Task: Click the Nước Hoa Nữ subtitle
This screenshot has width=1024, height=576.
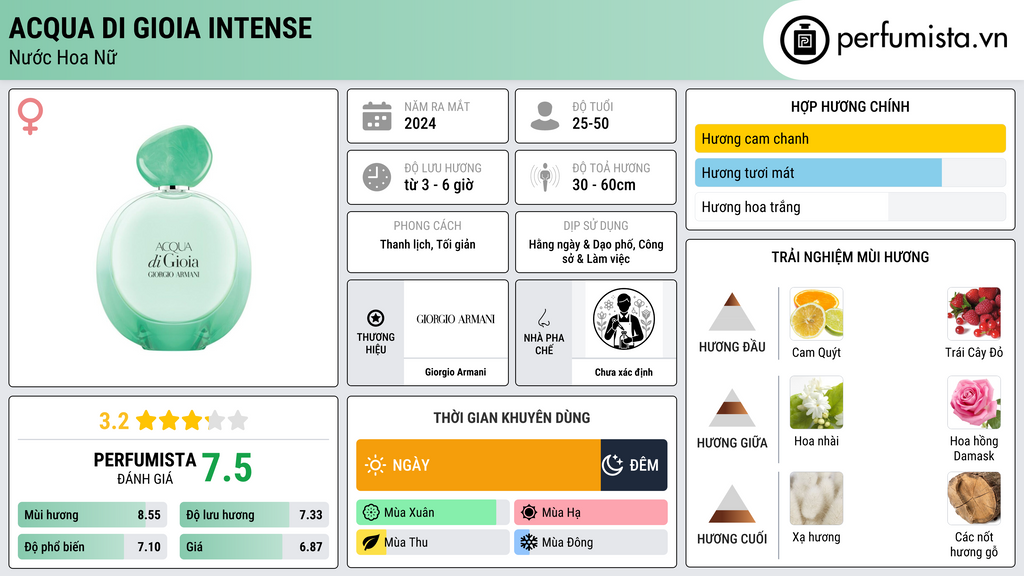Action: [x=63, y=57]
